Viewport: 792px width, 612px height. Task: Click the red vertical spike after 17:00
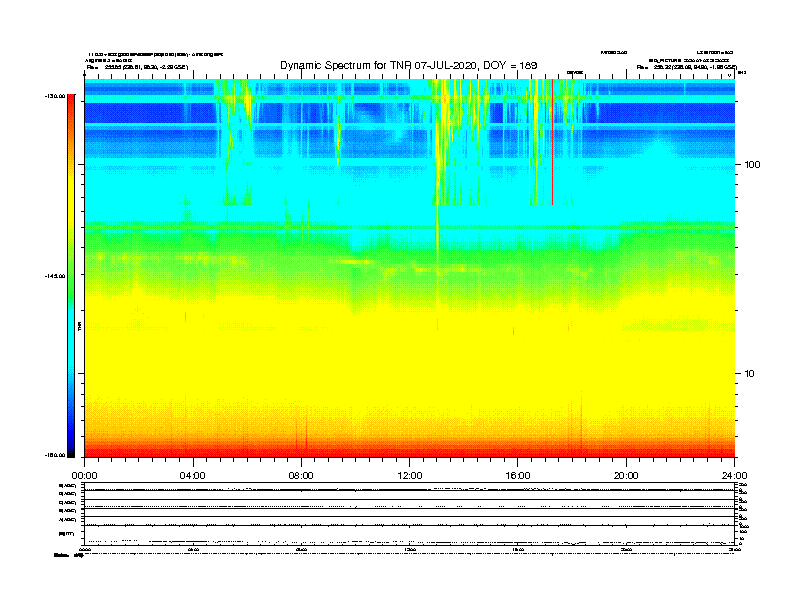[553, 142]
